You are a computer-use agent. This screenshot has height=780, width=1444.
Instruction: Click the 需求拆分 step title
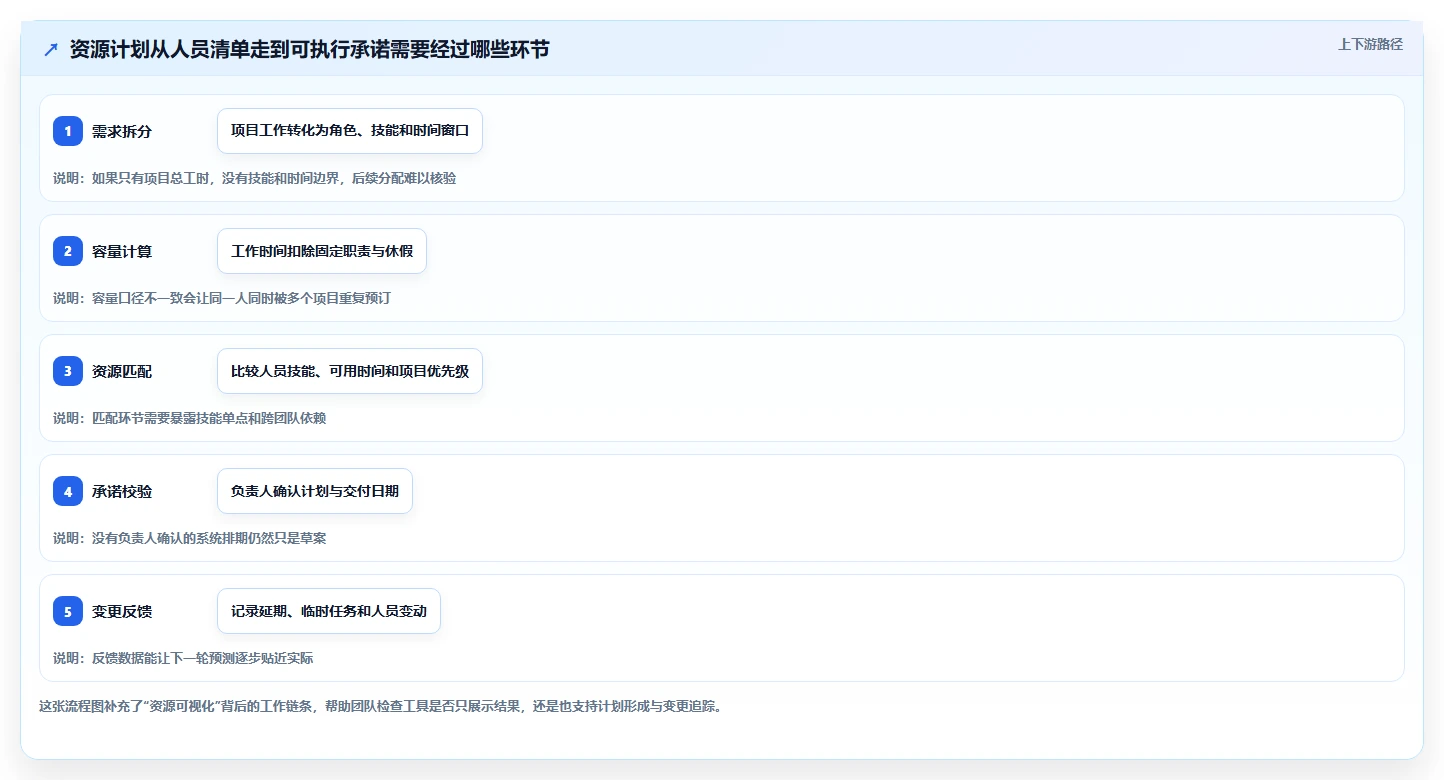tap(122, 132)
